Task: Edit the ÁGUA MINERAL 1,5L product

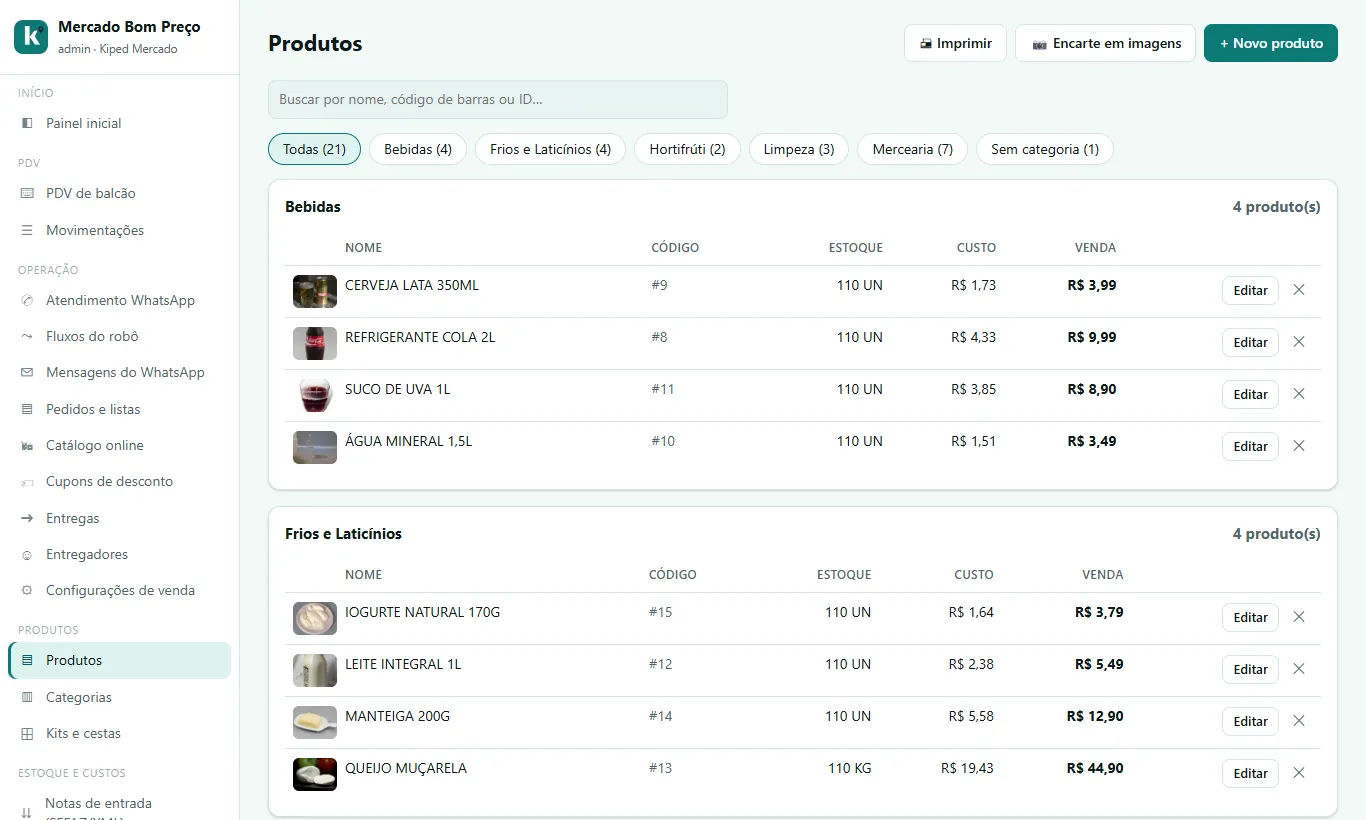Action: pos(1250,446)
